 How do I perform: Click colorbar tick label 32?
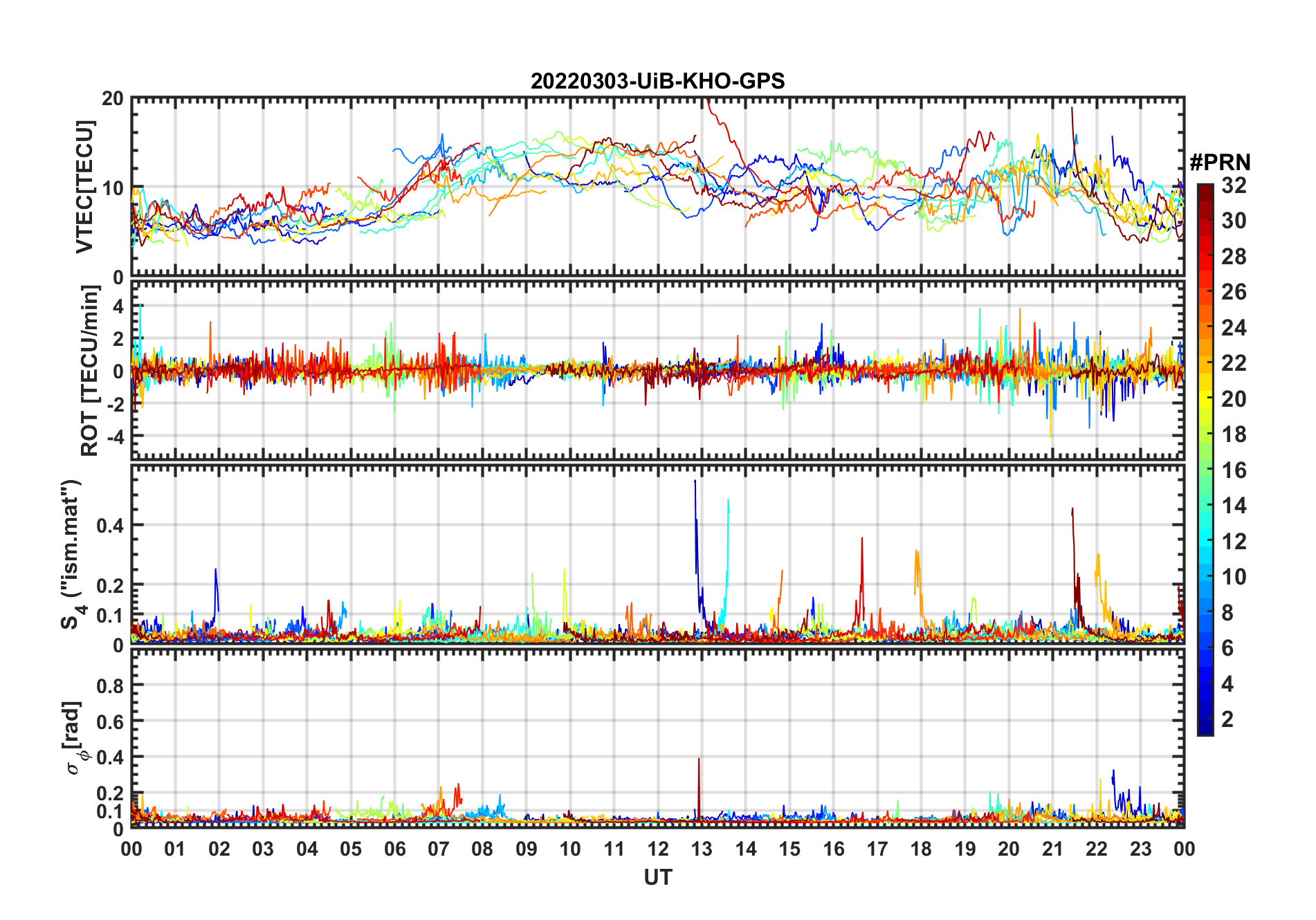click(1234, 185)
